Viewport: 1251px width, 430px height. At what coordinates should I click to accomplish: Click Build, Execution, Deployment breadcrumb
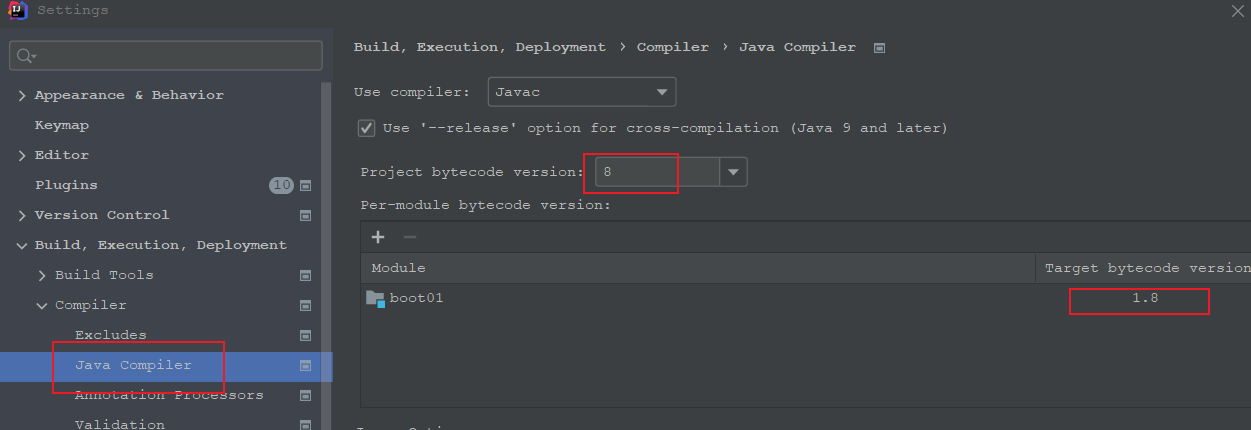480,47
